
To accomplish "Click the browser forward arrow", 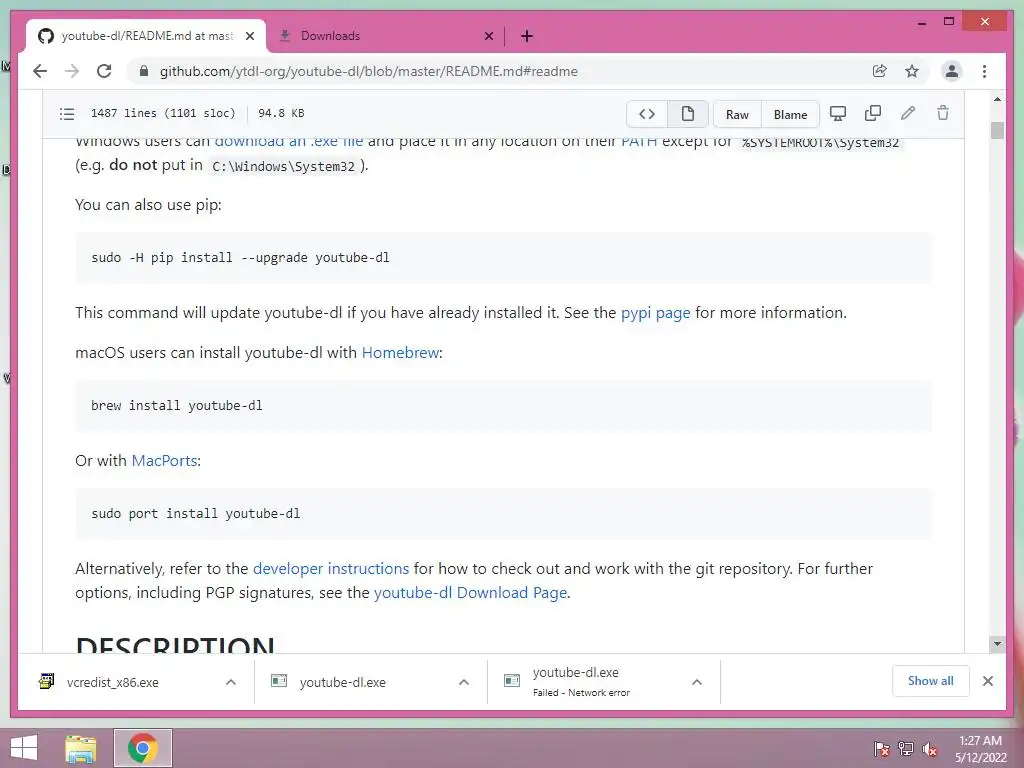I will [x=72, y=71].
